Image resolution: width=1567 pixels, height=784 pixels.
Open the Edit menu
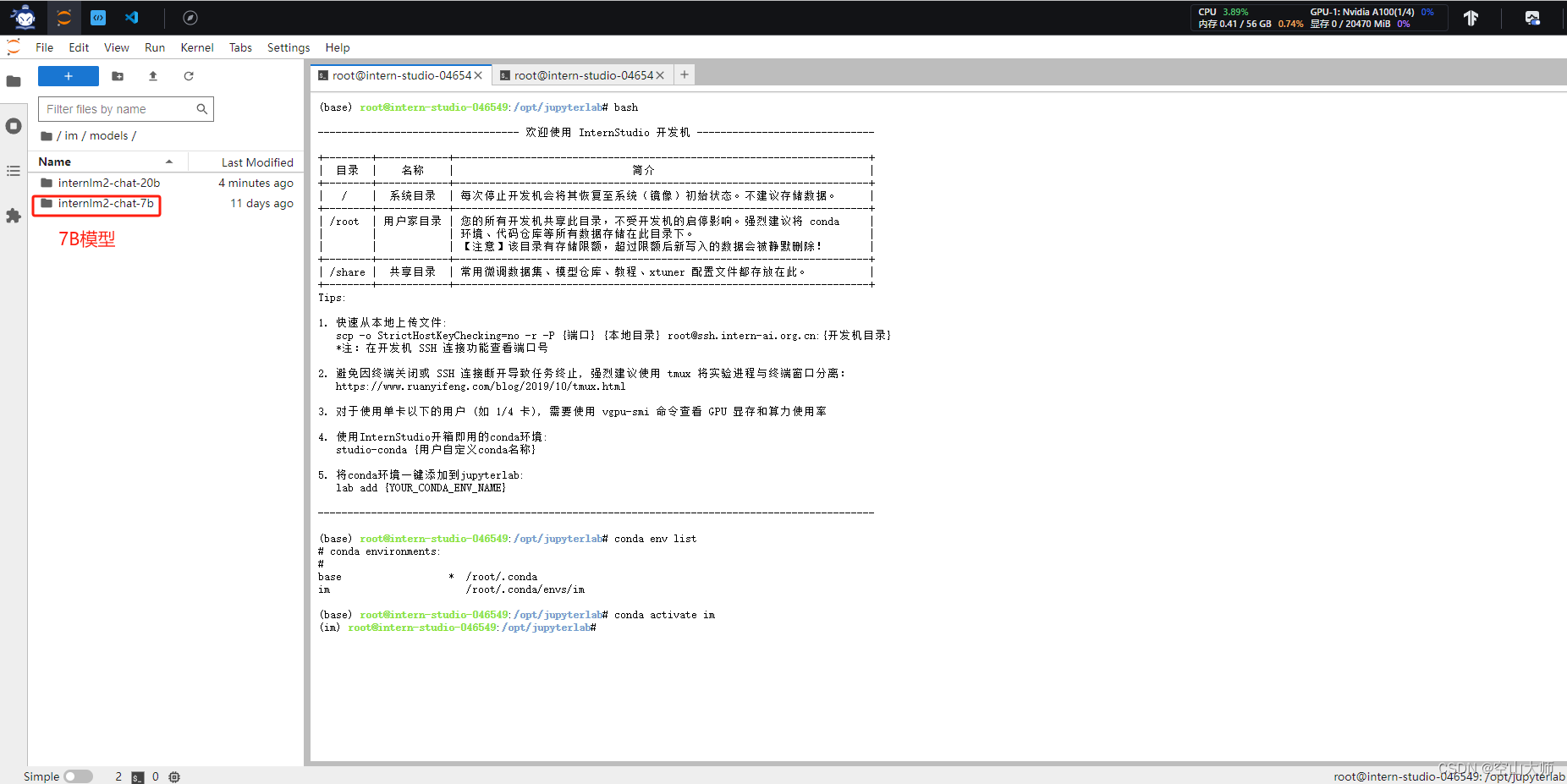tap(79, 47)
